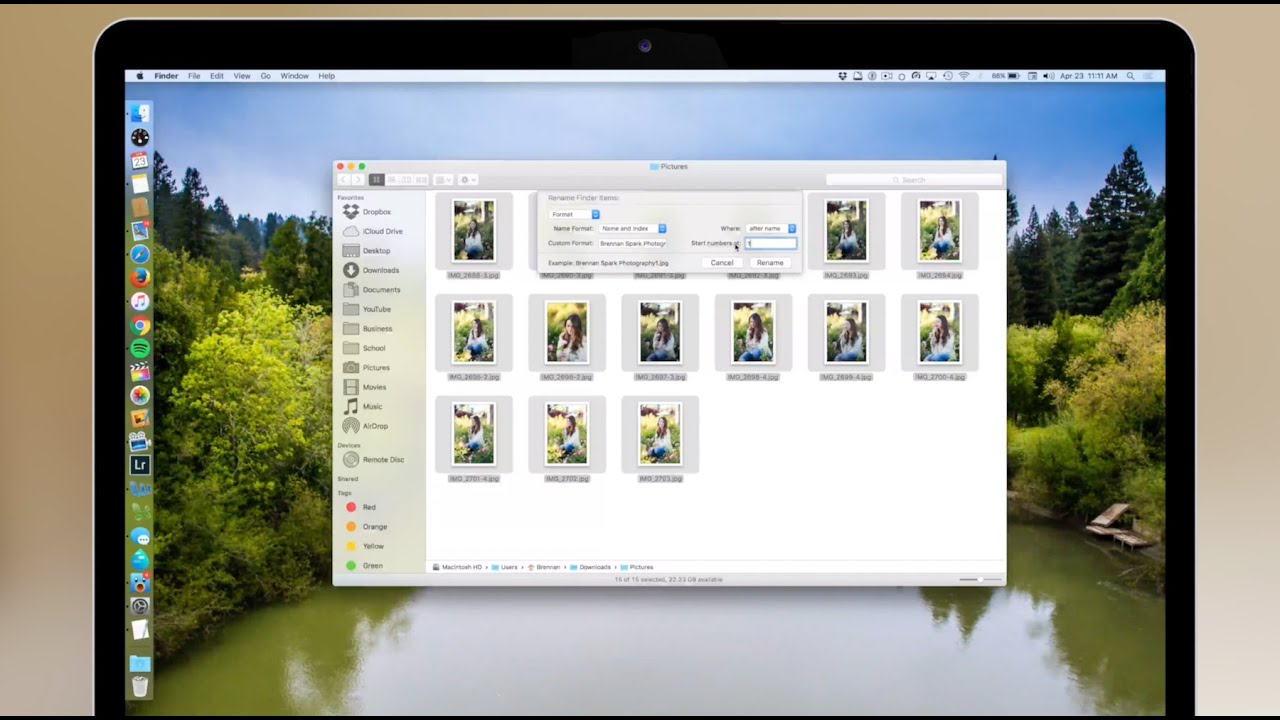
Task: Click the Finder Search field
Action: point(913,180)
